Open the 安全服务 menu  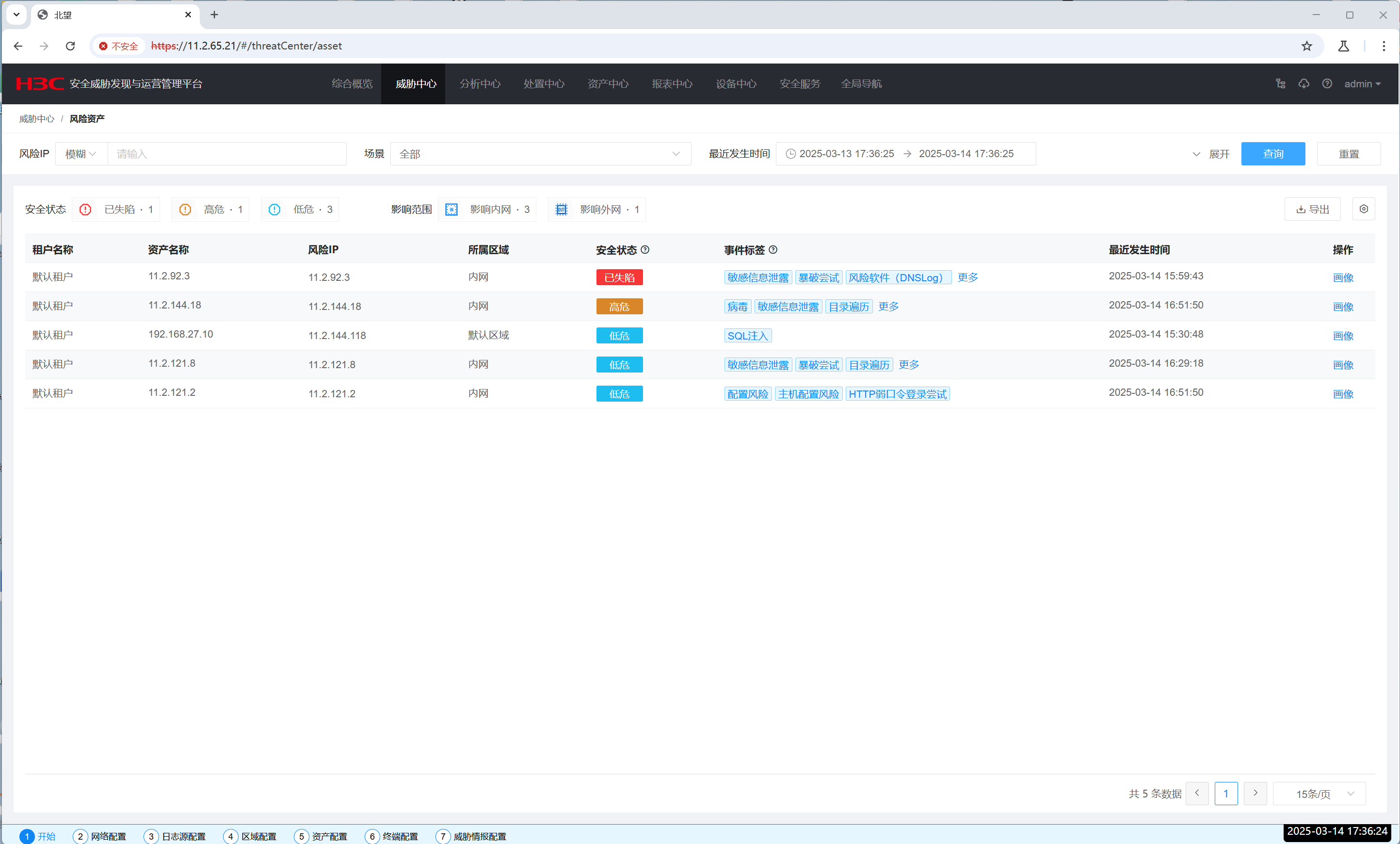(x=800, y=83)
